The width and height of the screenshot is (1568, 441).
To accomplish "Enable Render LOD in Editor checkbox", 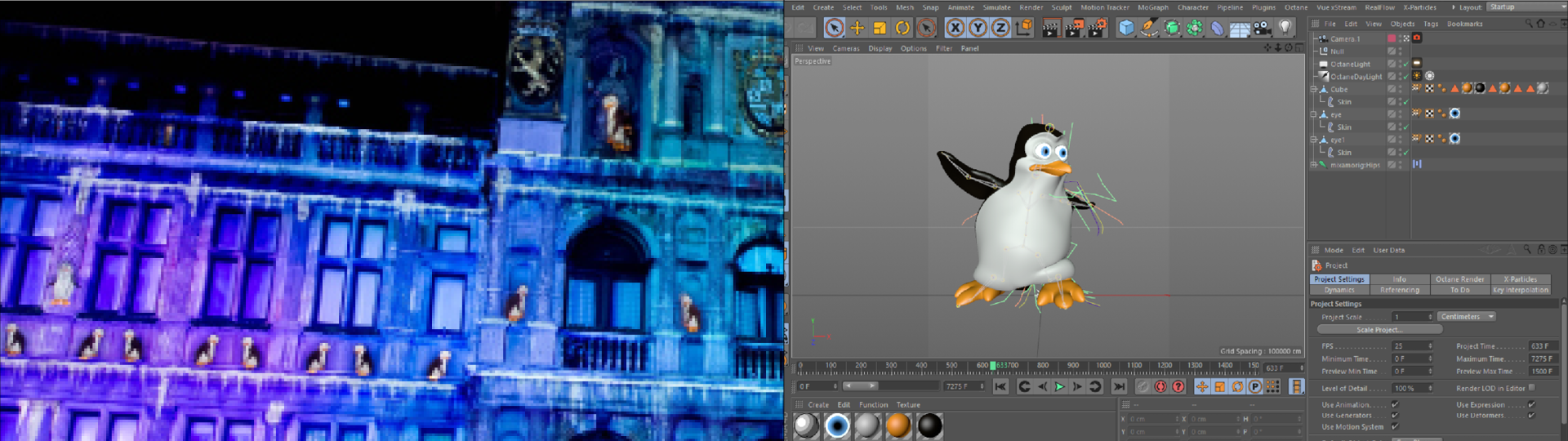I will coord(1531,388).
